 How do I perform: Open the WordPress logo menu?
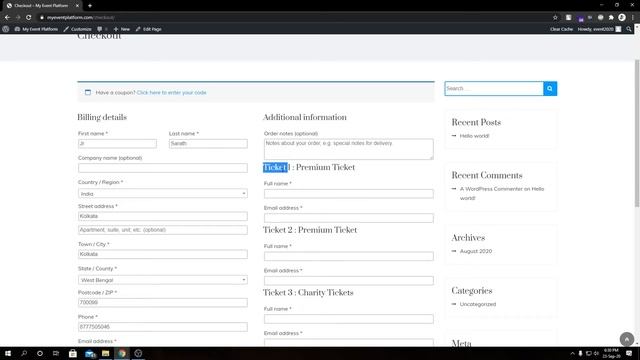[x=6, y=29]
